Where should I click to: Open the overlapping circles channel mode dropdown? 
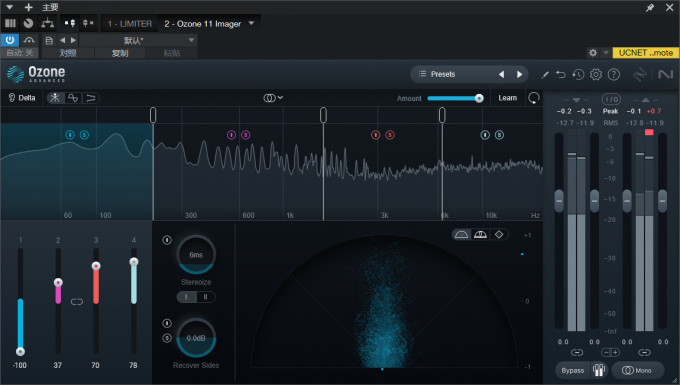click(273, 98)
